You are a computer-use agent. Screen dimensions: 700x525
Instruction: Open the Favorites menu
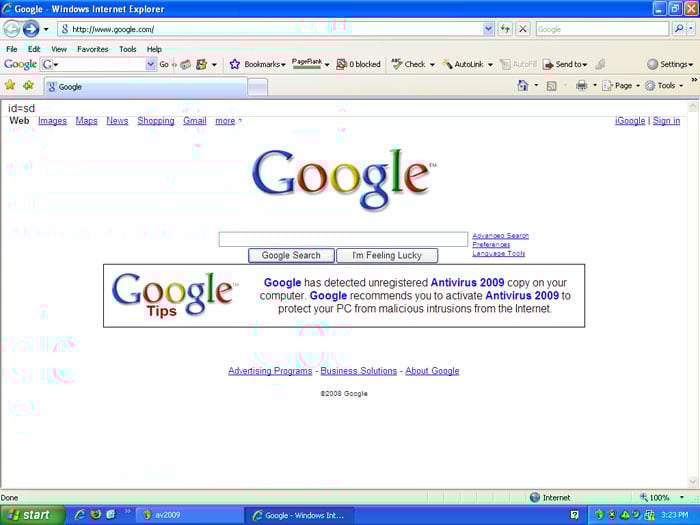tap(92, 49)
